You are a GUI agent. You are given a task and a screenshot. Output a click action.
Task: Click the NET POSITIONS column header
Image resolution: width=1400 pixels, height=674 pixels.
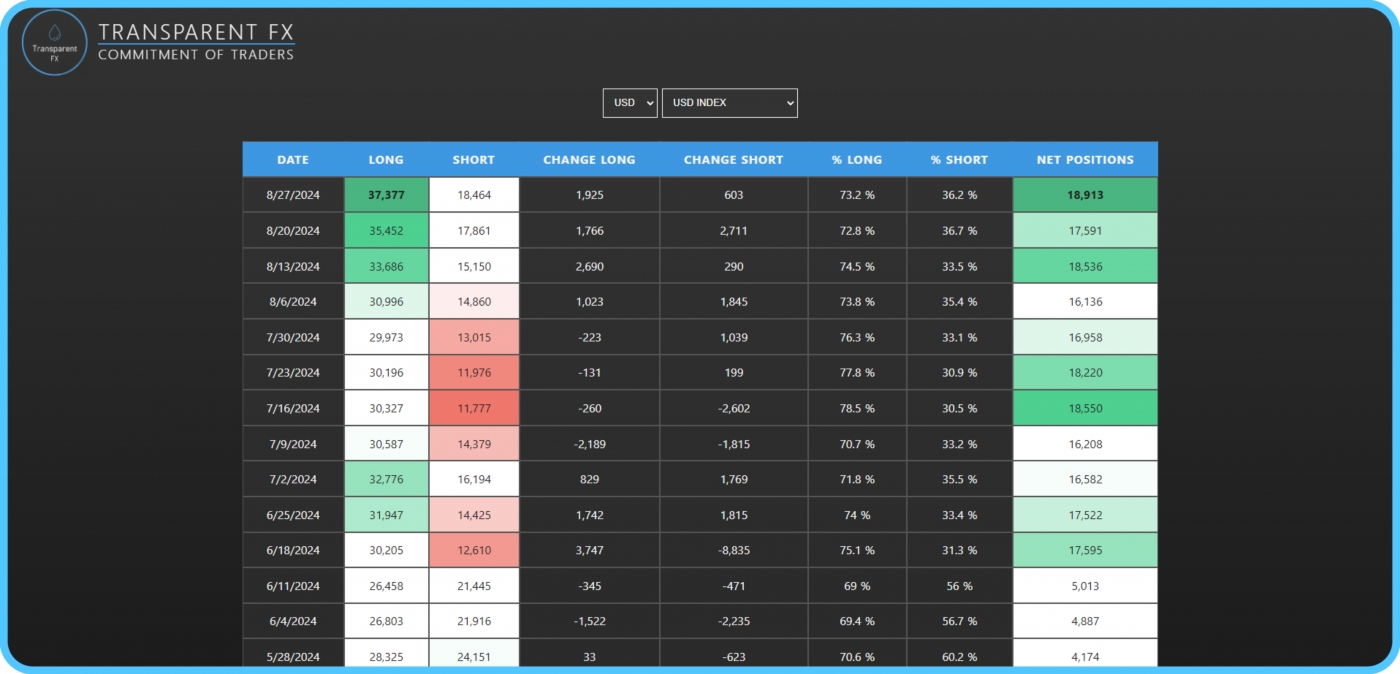pyautogui.click(x=1085, y=160)
